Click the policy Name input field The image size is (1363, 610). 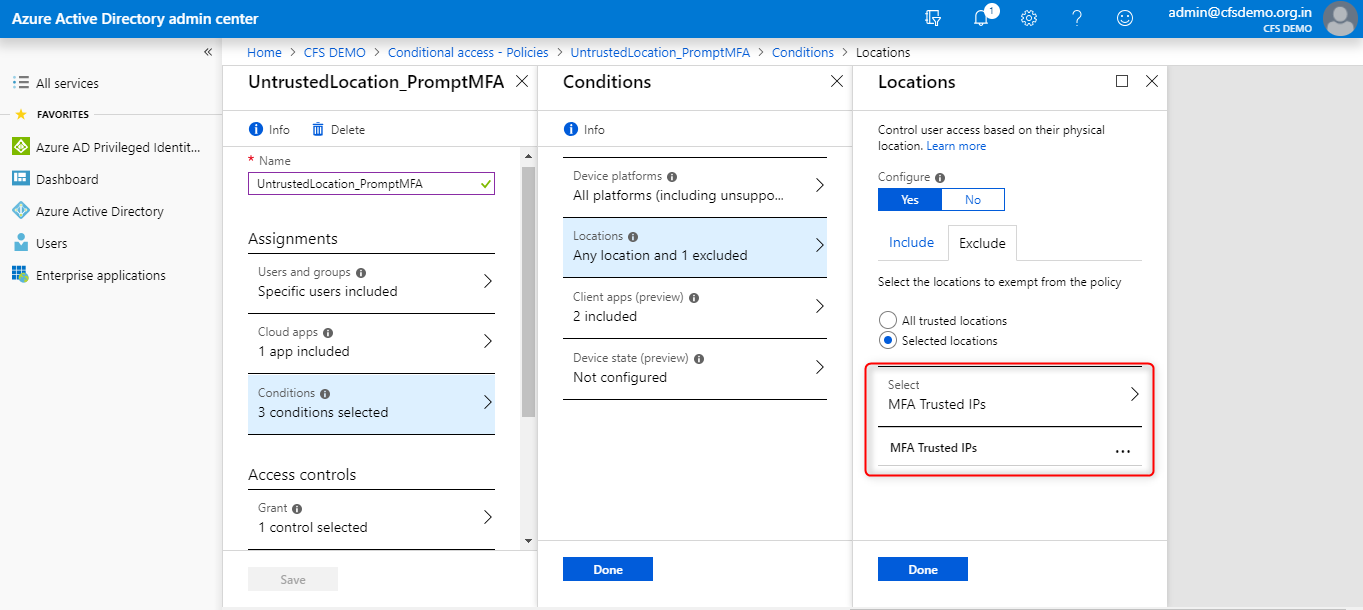[x=371, y=184]
